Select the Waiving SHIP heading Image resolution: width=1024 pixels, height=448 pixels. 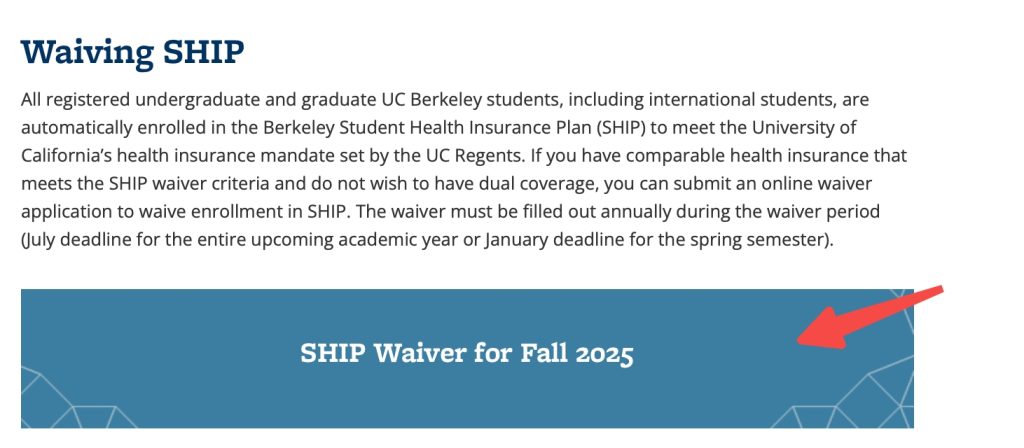coord(133,52)
